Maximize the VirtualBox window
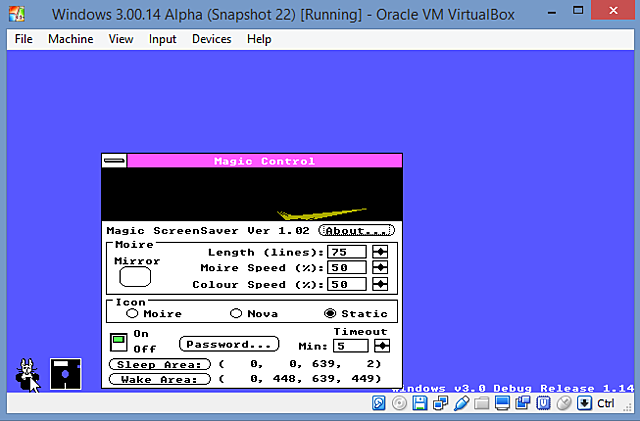 [x=578, y=11]
